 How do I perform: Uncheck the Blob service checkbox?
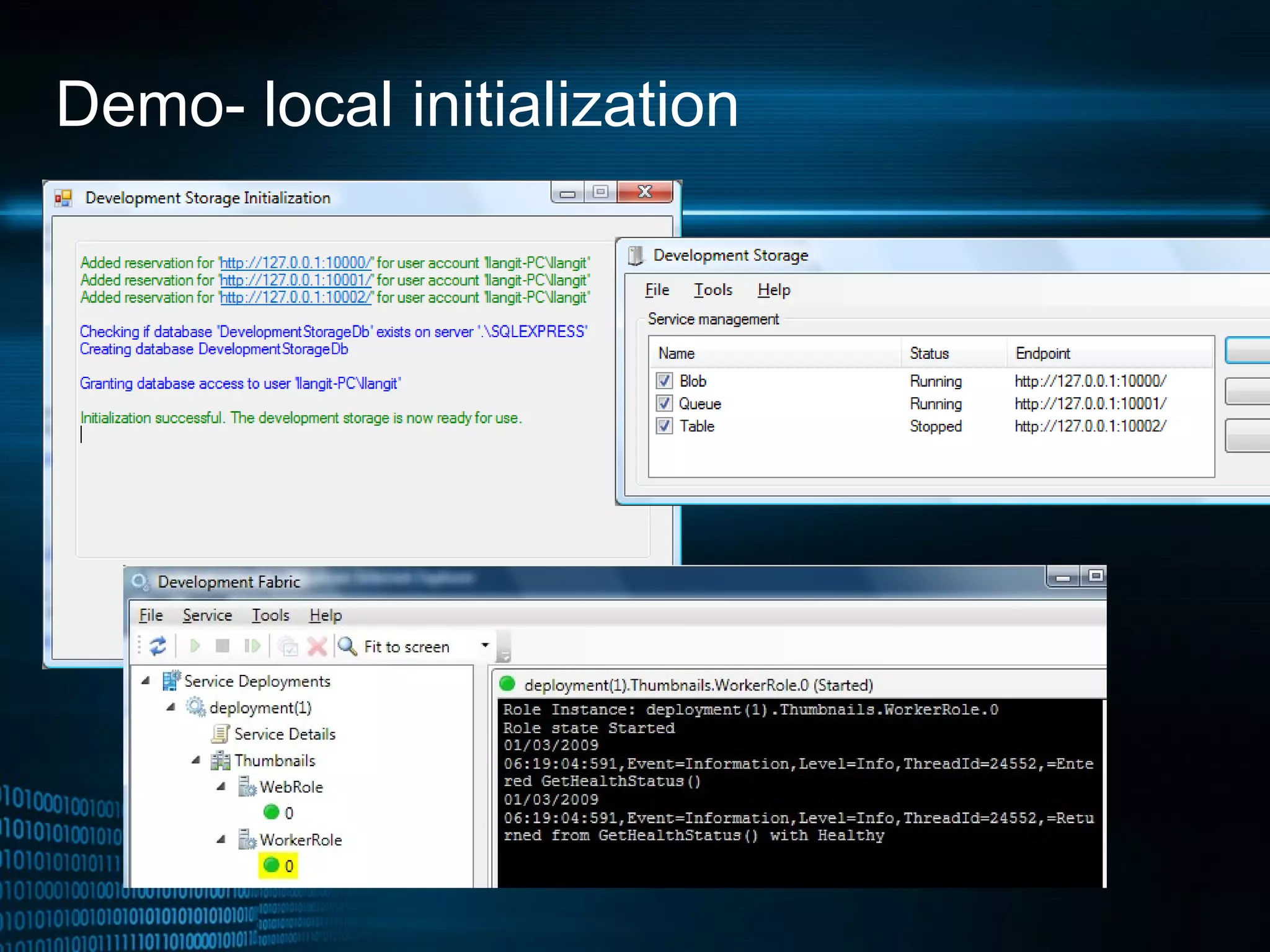(664, 381)
